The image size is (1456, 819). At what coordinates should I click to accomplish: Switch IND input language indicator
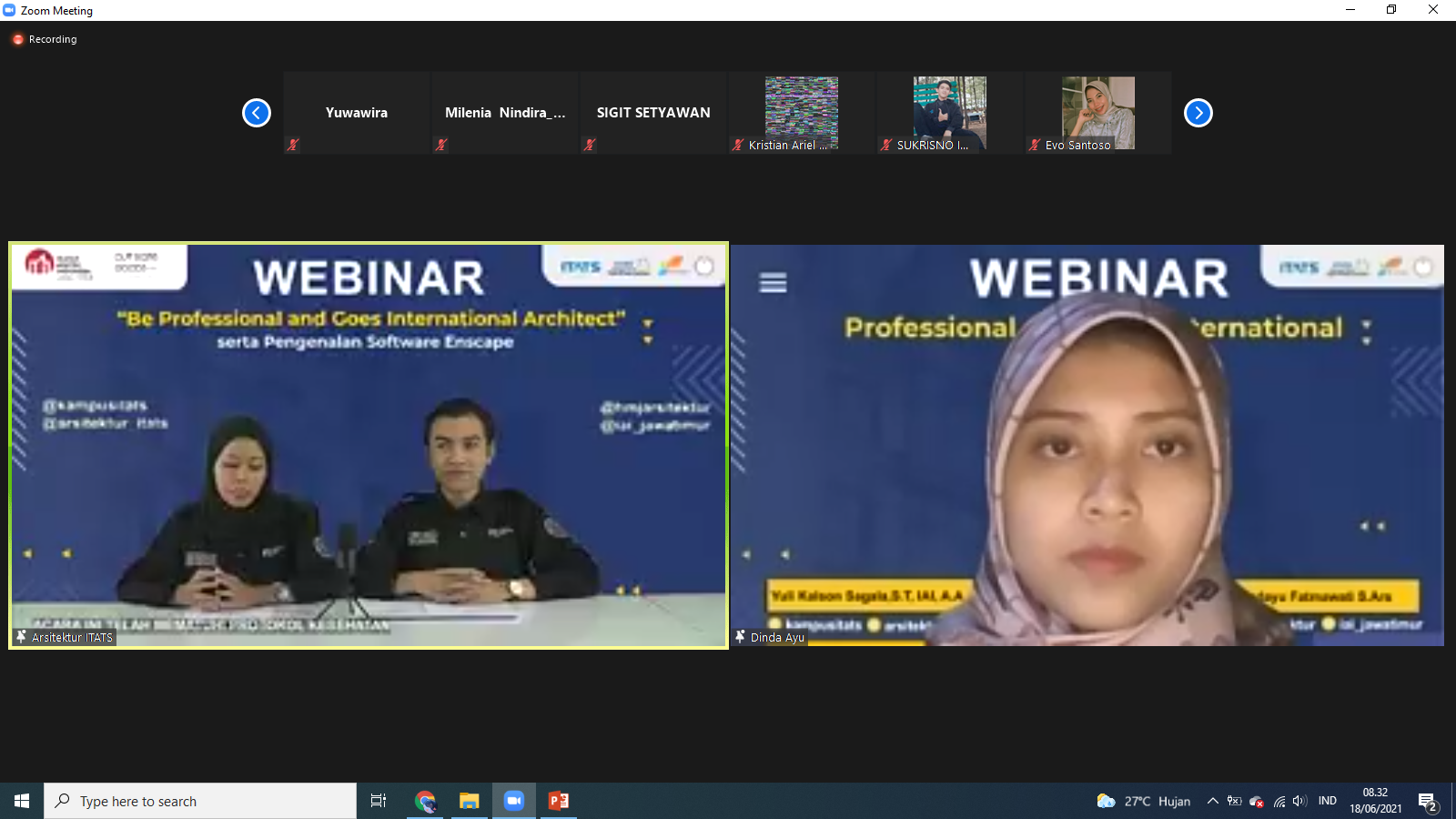point(1328,801)
